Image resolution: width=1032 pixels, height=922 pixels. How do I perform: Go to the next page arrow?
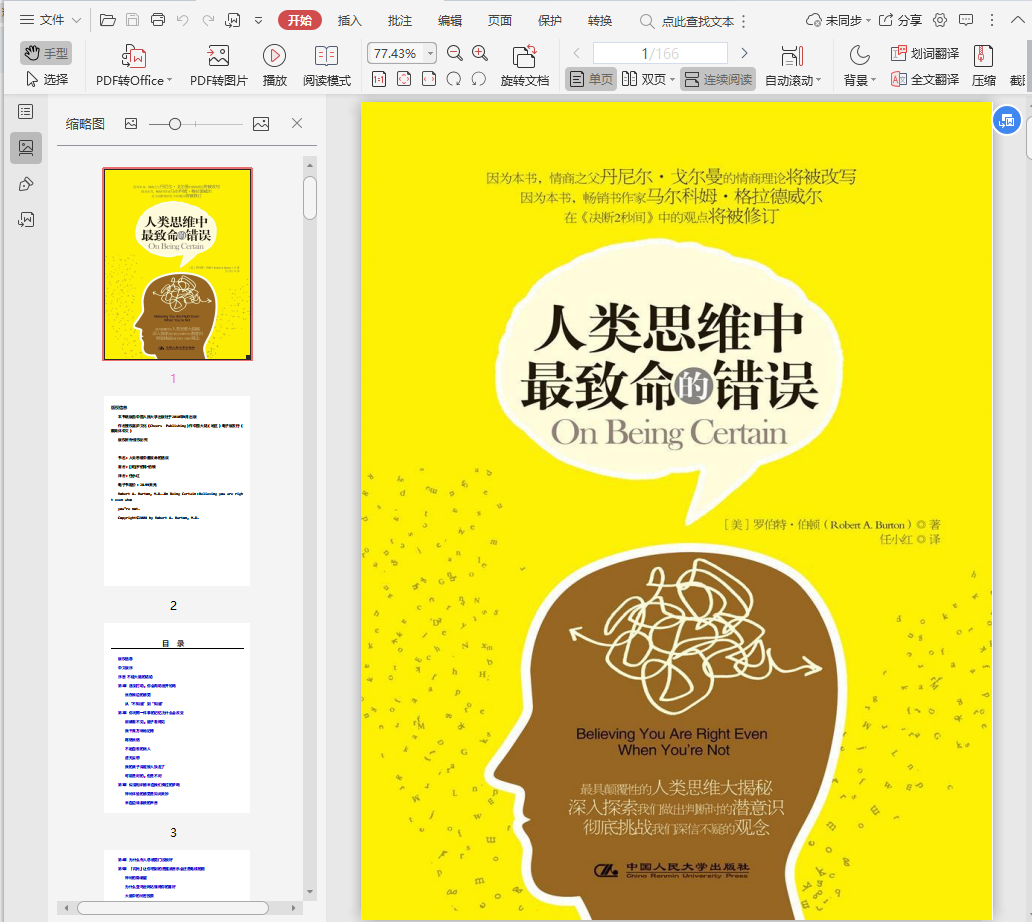tap(744, 53)
